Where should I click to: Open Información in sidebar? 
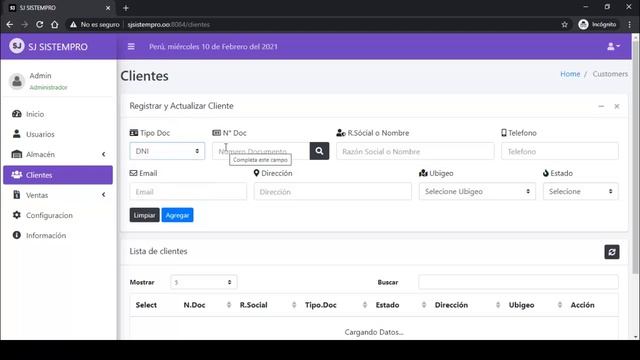[x=58, y=236]
